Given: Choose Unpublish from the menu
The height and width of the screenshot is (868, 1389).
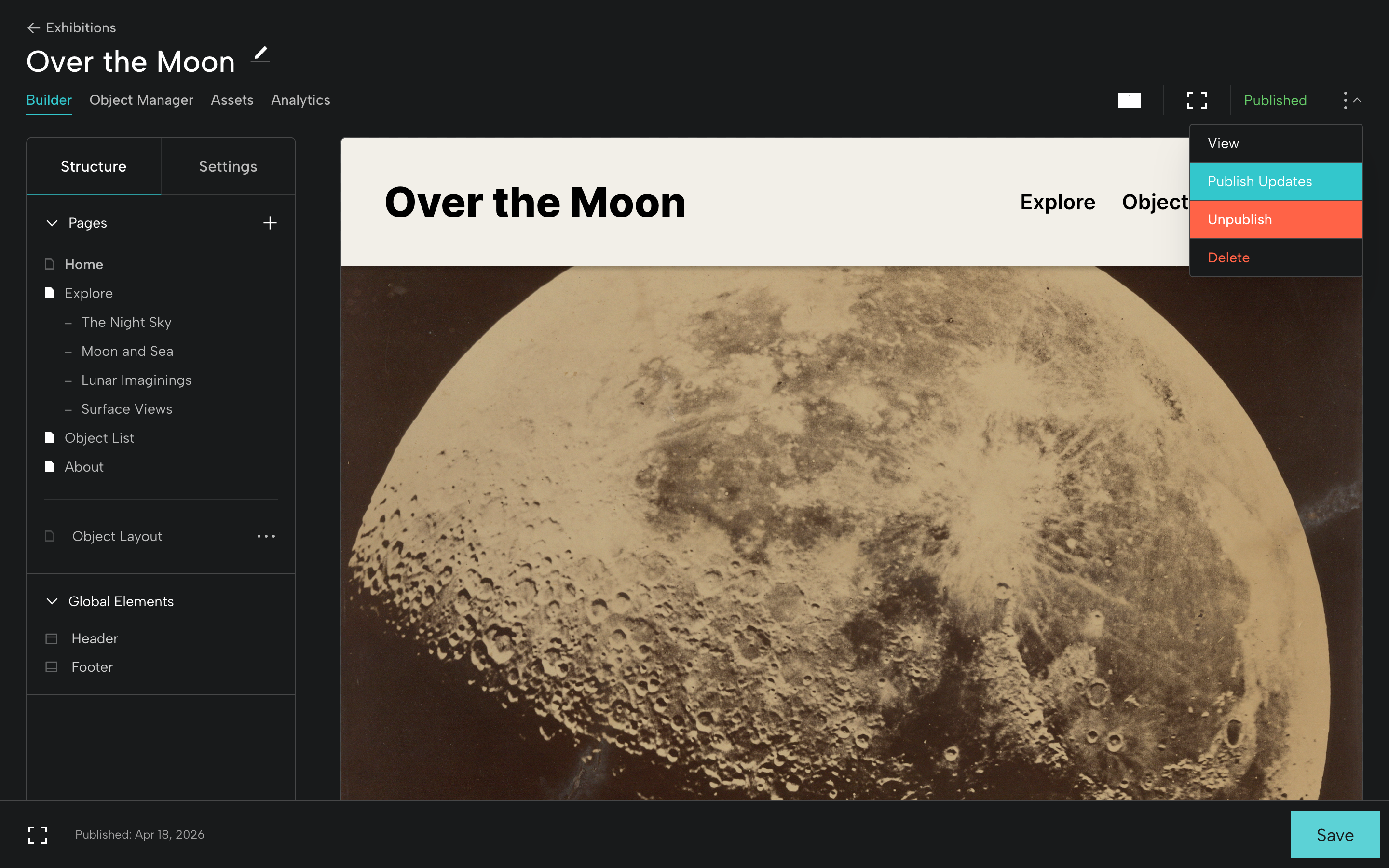Looking at the screenshot, I should (x=1275, y=219).
